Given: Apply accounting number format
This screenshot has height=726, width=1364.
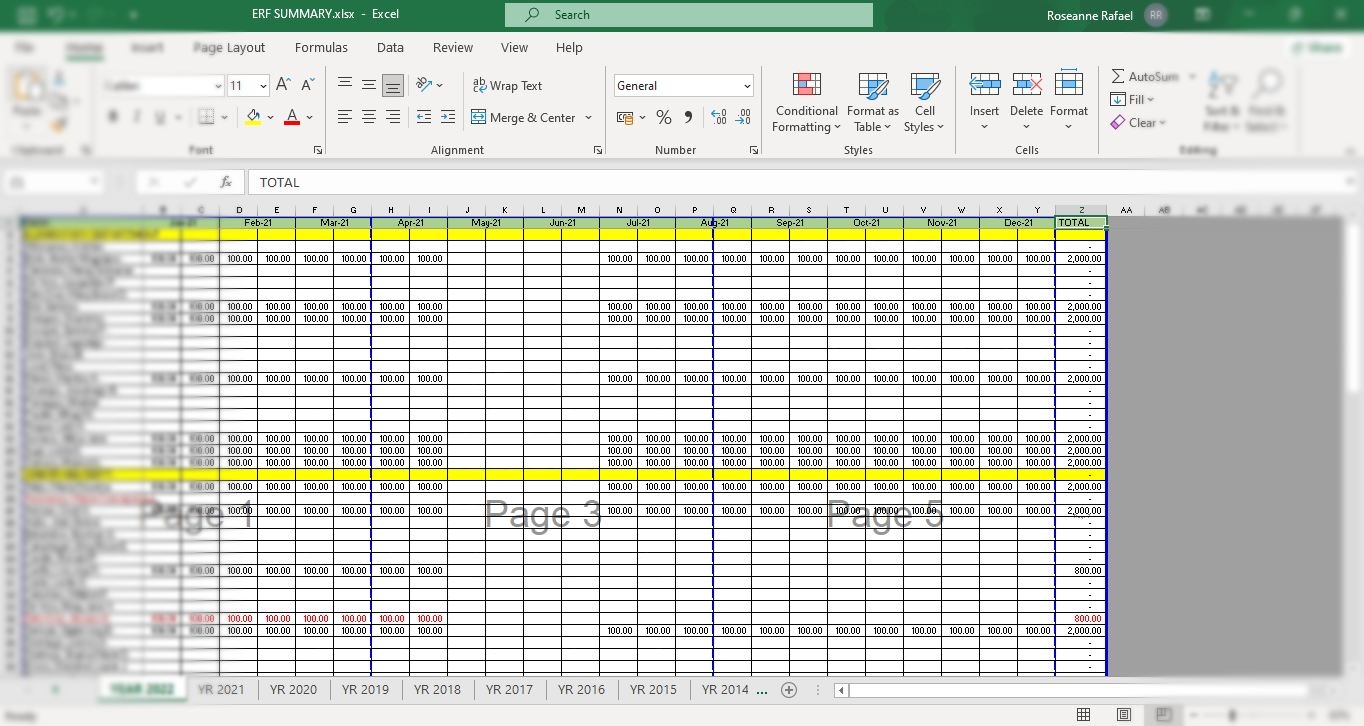Looking at the screenshot, I should click(x=625, y=117).
